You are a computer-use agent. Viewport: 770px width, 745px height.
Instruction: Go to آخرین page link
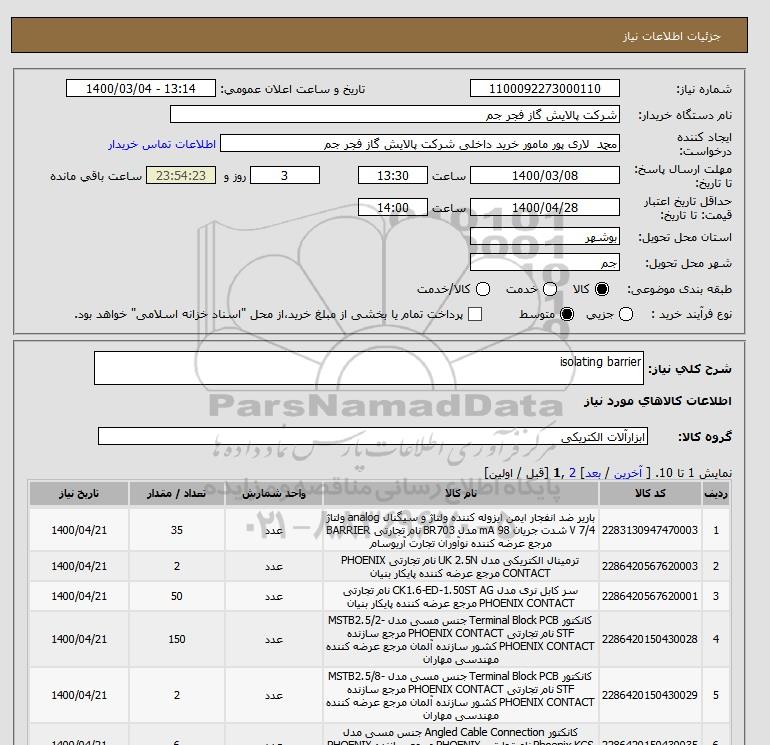(x=628, y=473)
